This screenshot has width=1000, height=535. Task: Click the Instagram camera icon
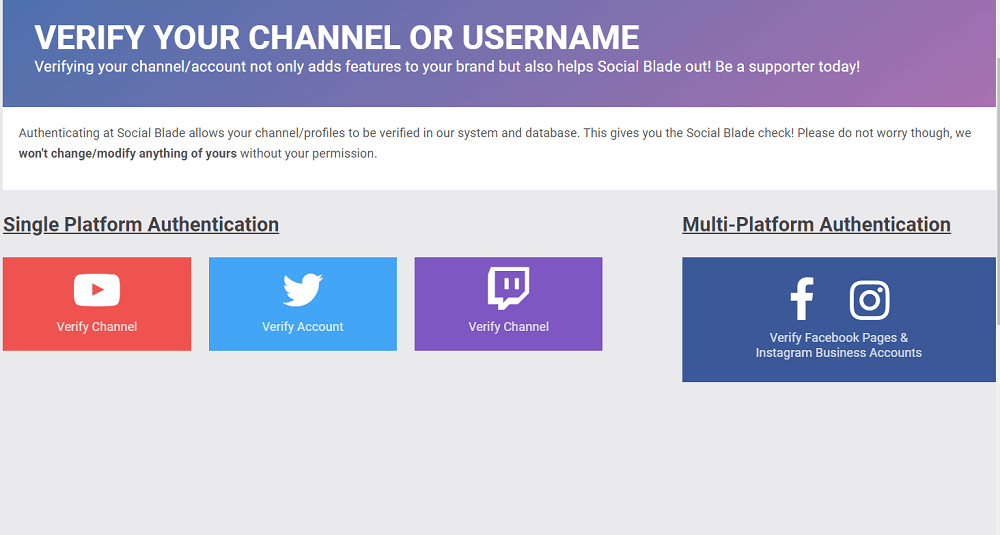[869, 300]
